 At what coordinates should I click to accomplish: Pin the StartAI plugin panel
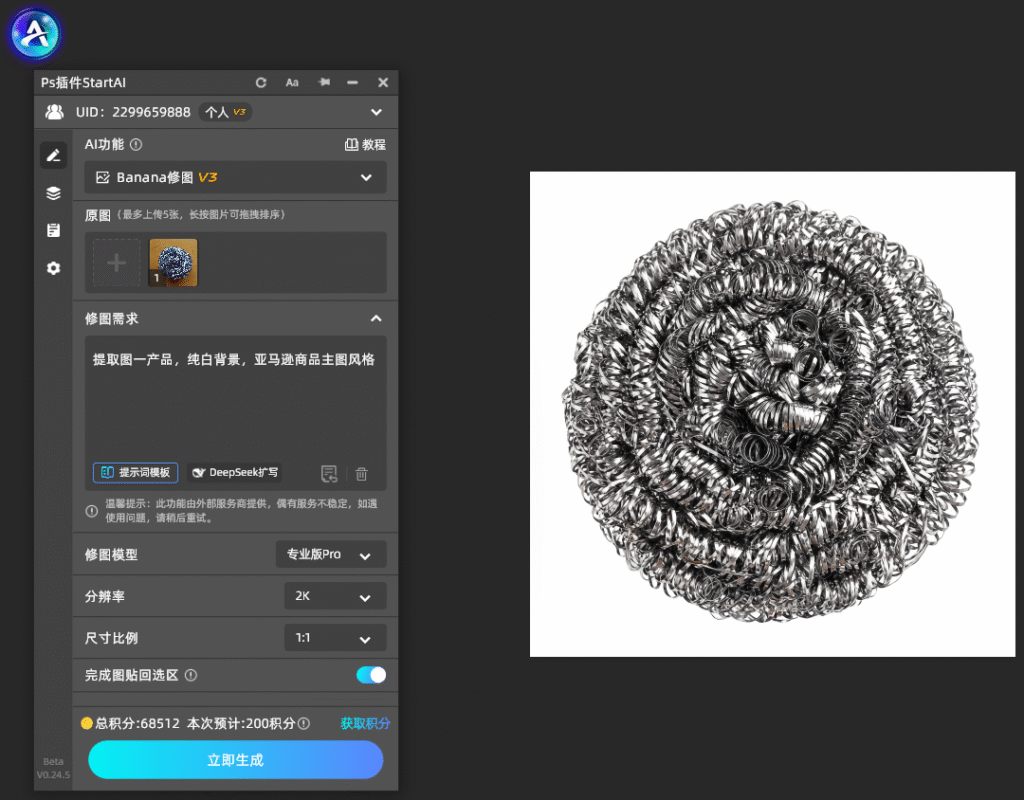[x=324, y=82]
